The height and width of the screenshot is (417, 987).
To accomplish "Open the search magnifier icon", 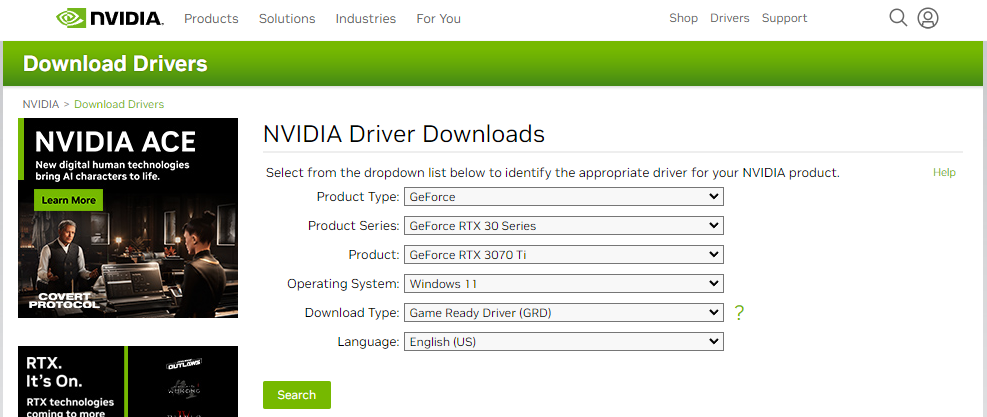I will point(898,18).
